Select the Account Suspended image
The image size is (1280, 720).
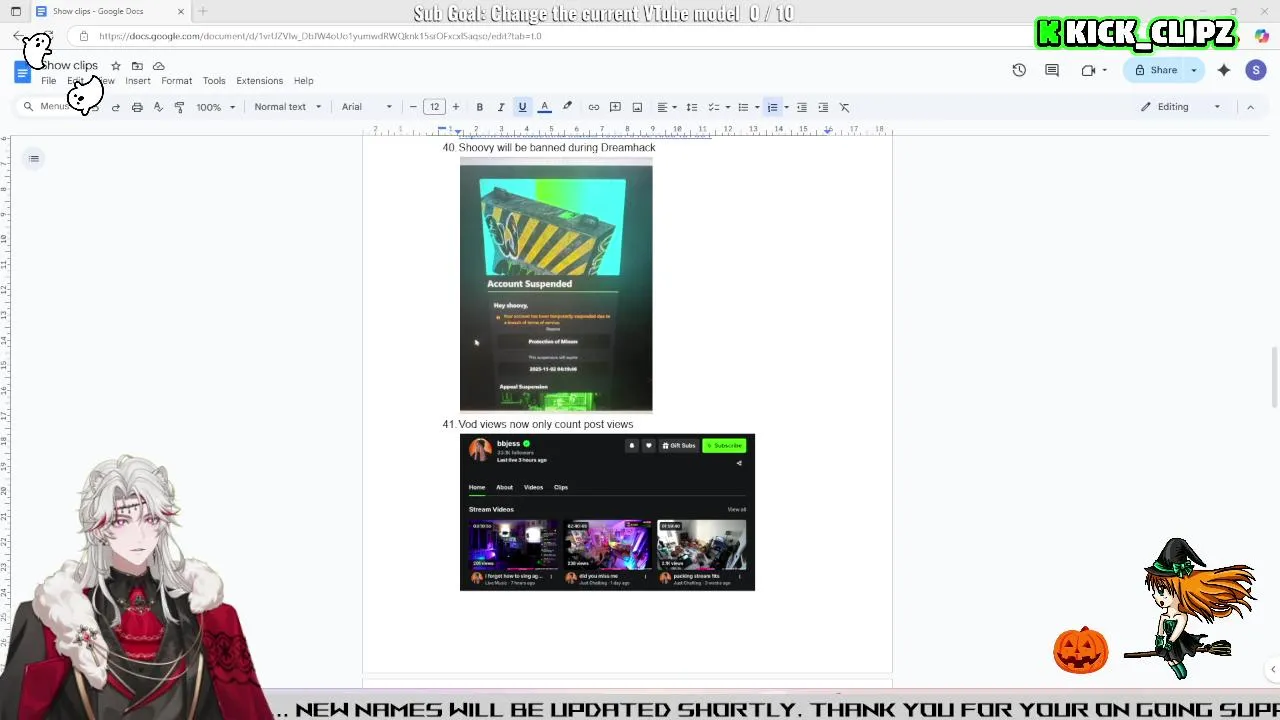(556, 287)
